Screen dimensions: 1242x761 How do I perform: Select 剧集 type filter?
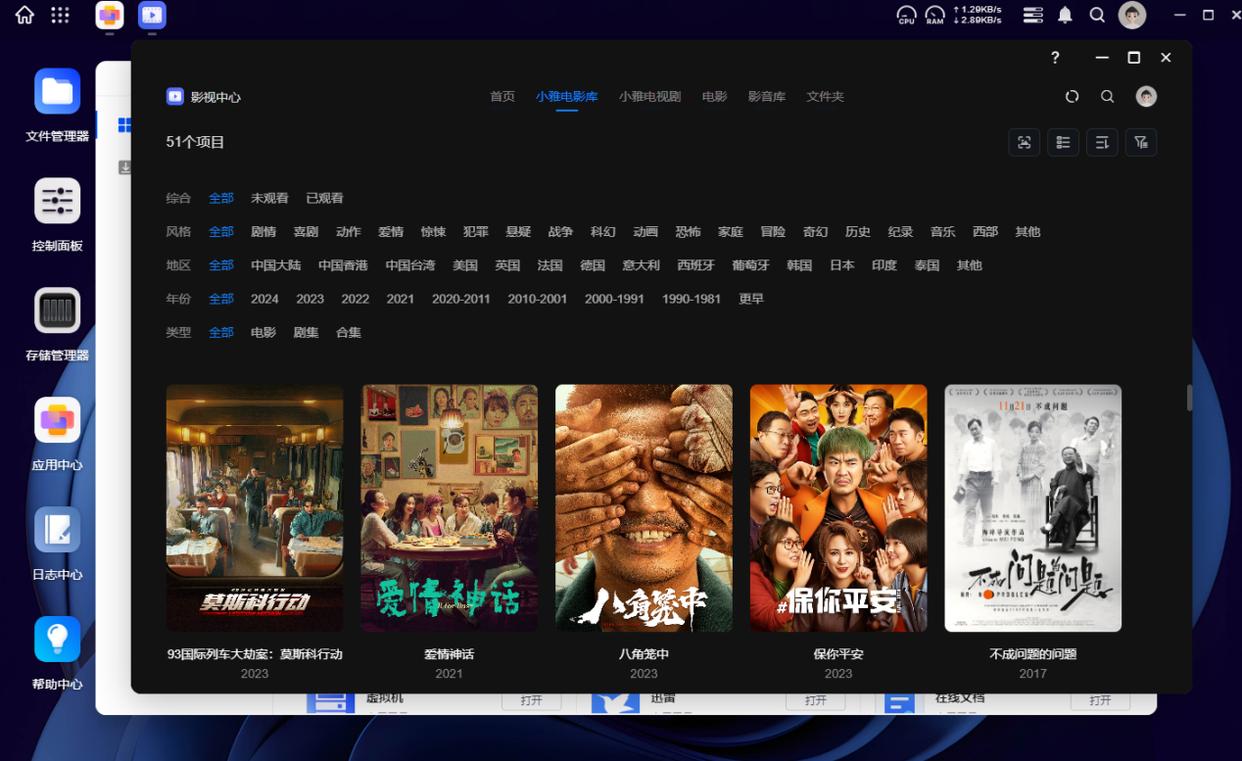point(305,333)
